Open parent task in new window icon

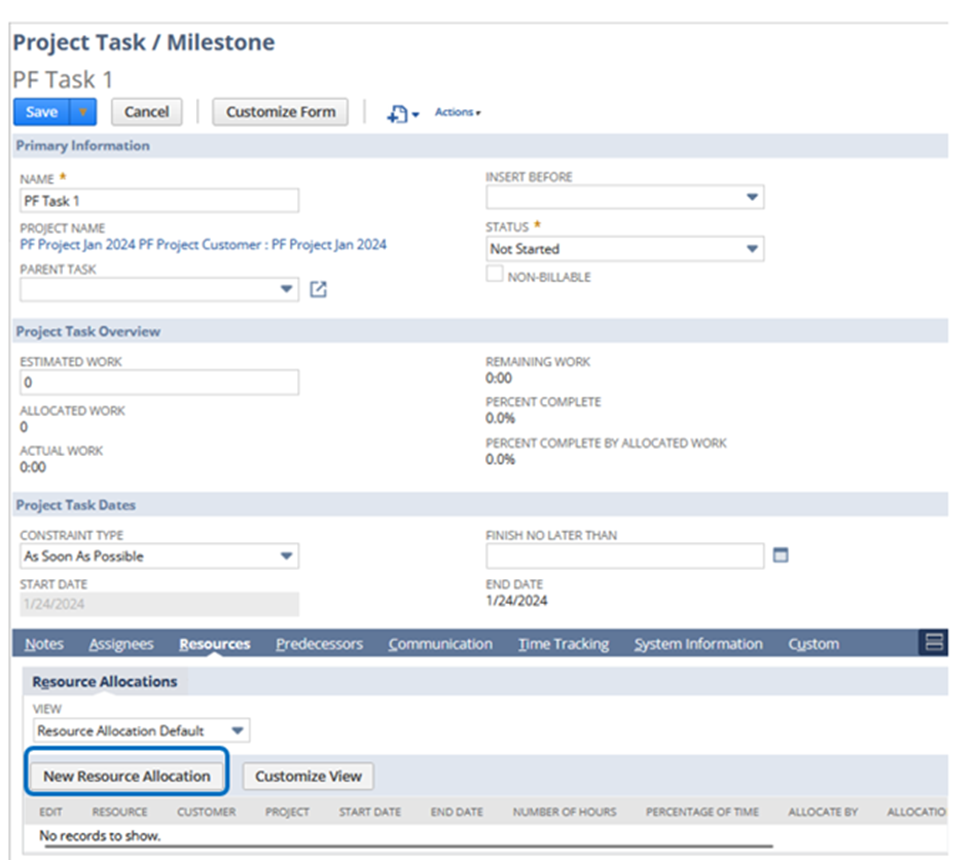tap(318, 289)
